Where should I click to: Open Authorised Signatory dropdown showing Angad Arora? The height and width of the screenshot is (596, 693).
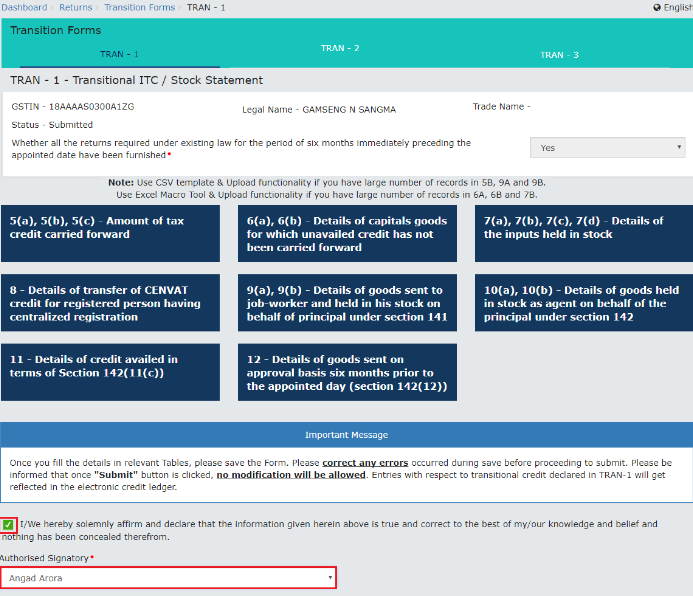tap(168, 578)
